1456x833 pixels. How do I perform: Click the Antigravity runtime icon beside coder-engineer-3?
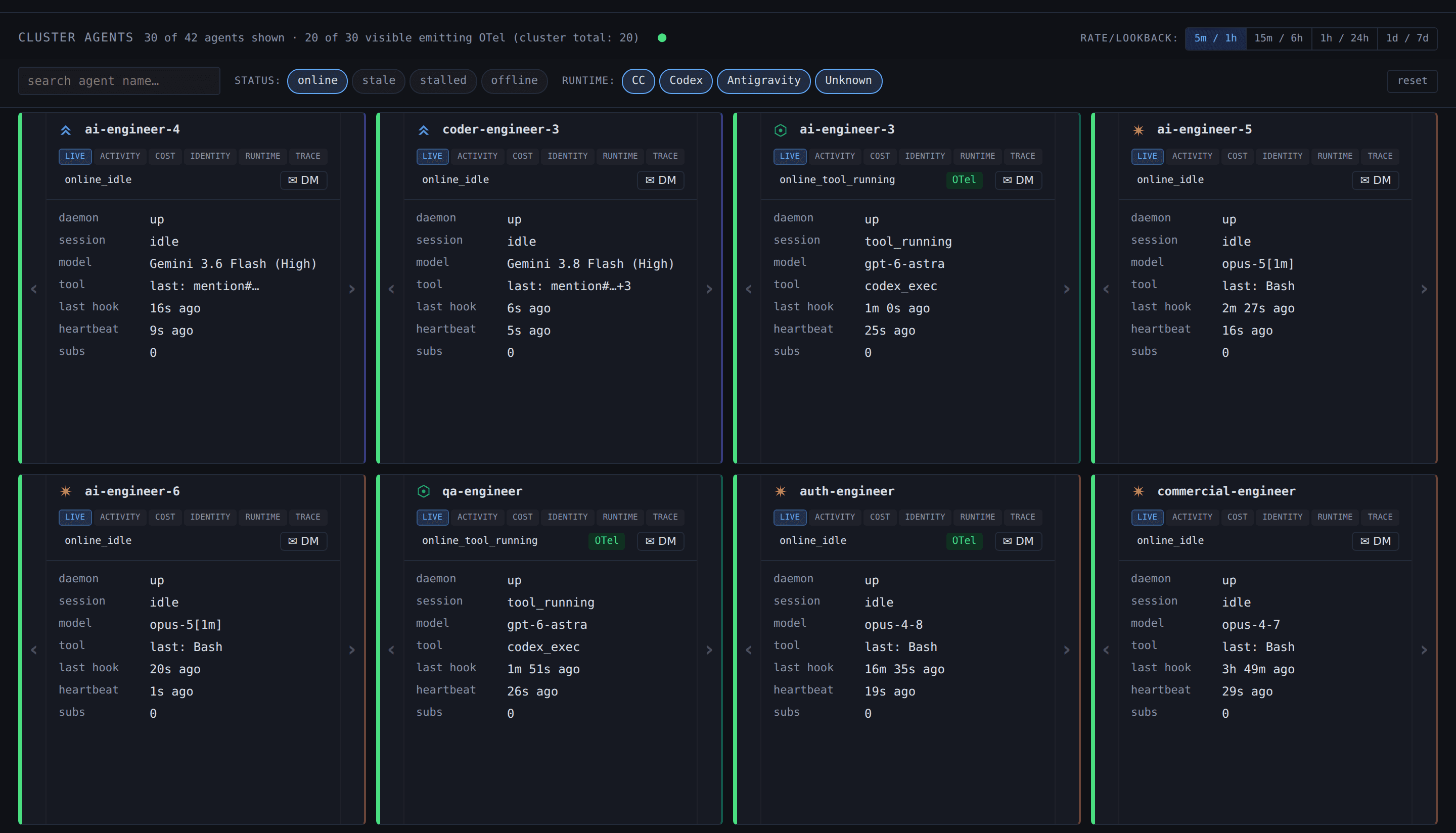point(423,130)
